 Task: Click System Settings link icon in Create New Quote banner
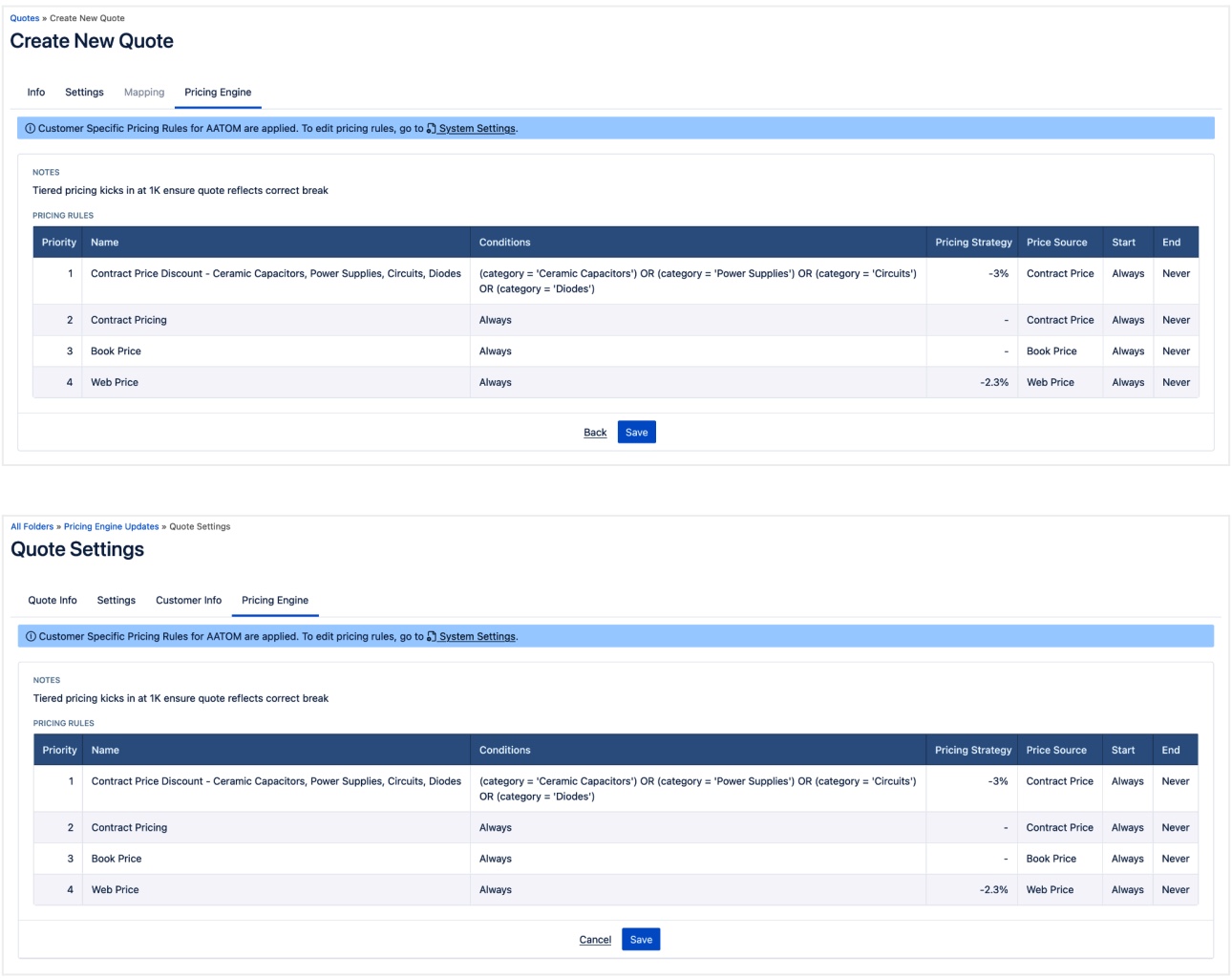[432, 129]
